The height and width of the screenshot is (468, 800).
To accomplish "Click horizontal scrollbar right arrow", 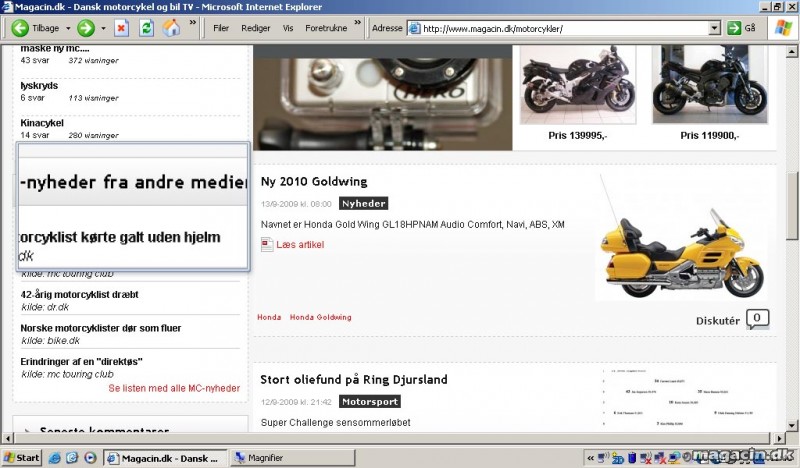I will click(779, 438).
